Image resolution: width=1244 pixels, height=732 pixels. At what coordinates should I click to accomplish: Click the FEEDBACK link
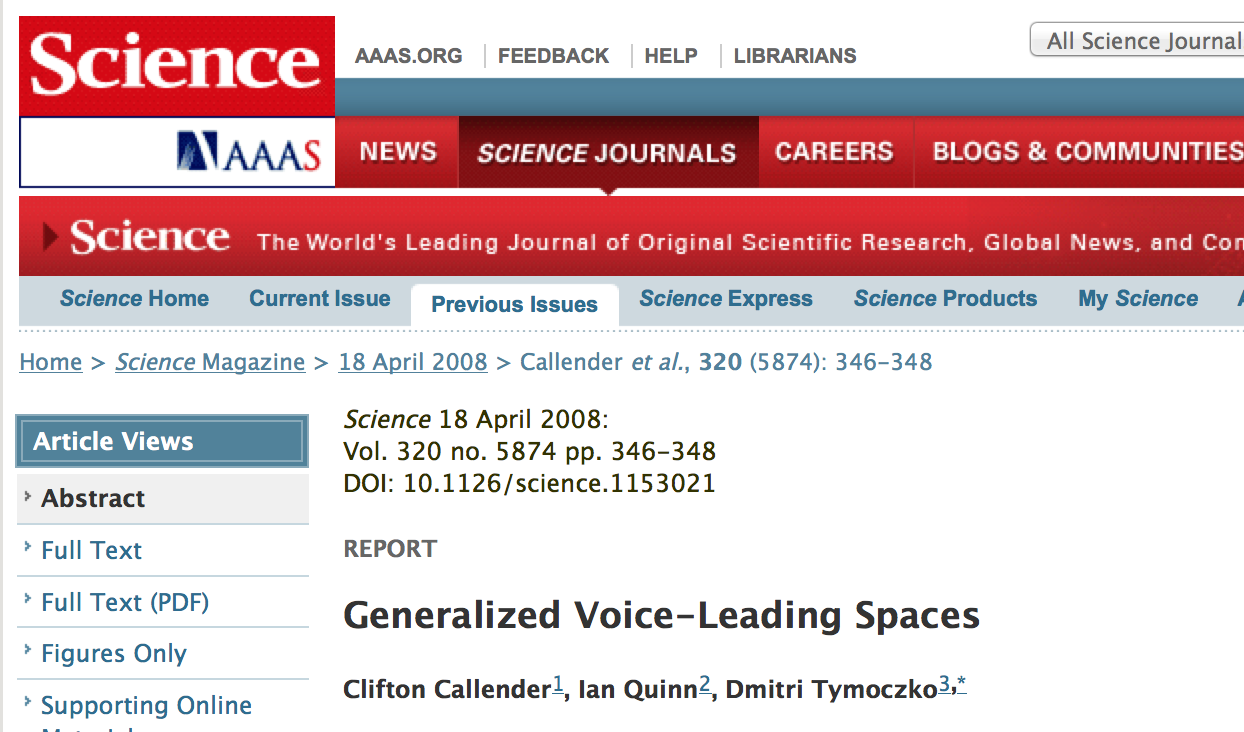pyautogui.click(x=553, y=56)
